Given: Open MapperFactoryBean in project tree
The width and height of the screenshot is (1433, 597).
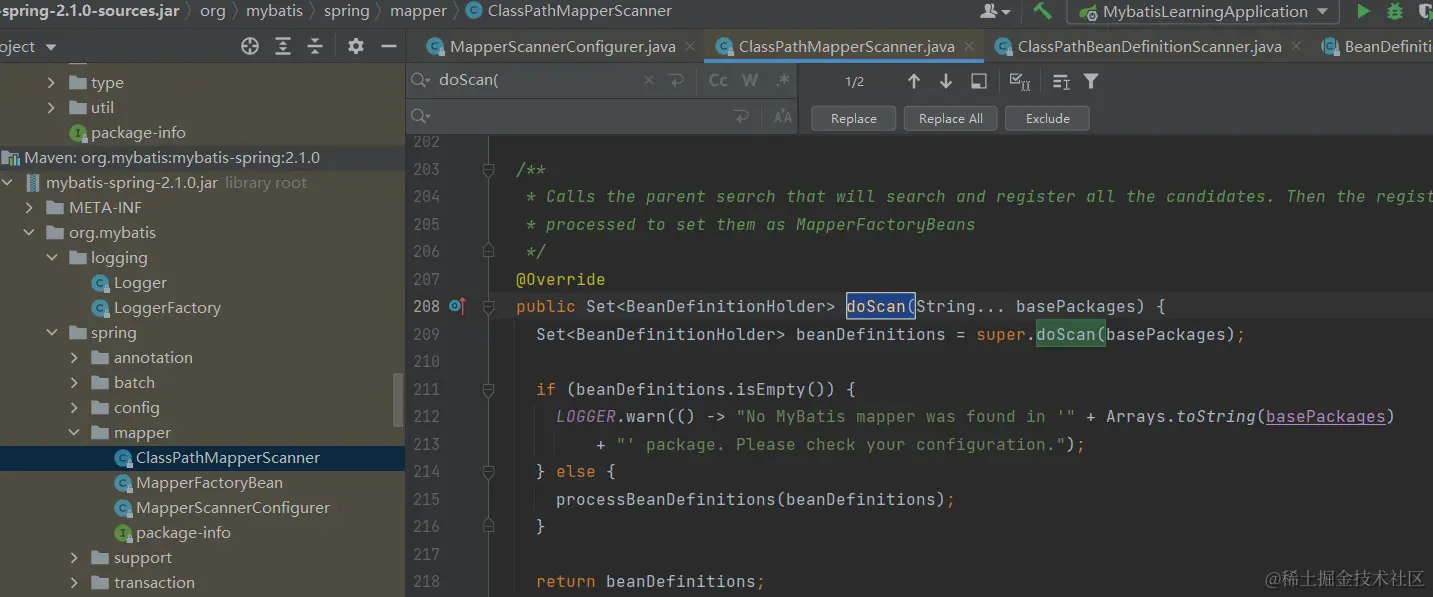Looking at the screenshot, I should (x=209, y=483).
